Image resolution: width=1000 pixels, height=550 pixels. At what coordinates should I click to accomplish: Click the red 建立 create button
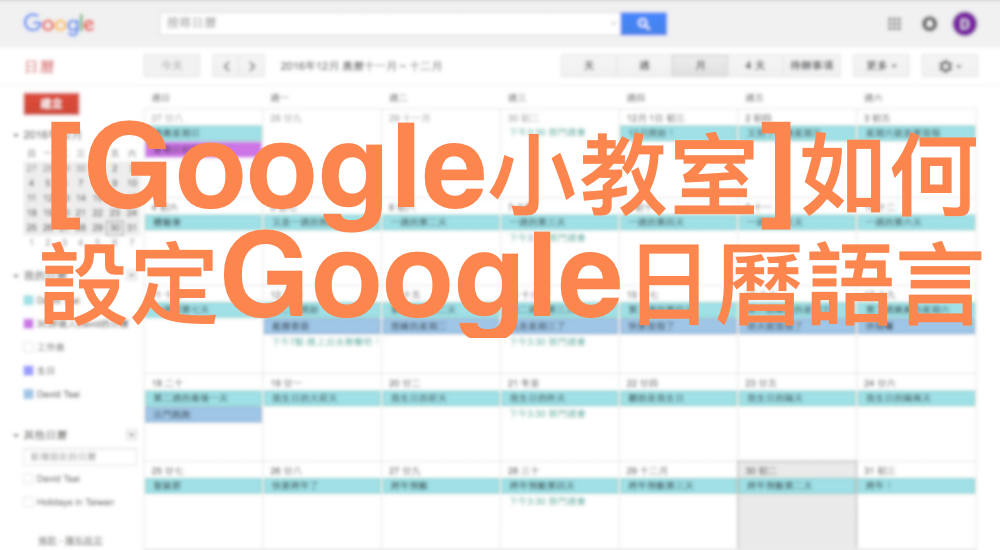coord(52,103)
